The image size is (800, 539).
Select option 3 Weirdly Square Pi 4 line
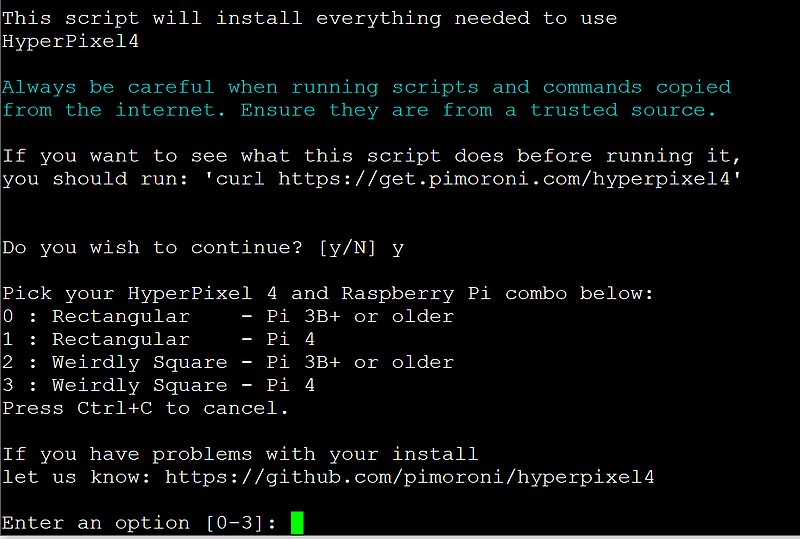tap(159, 385)
